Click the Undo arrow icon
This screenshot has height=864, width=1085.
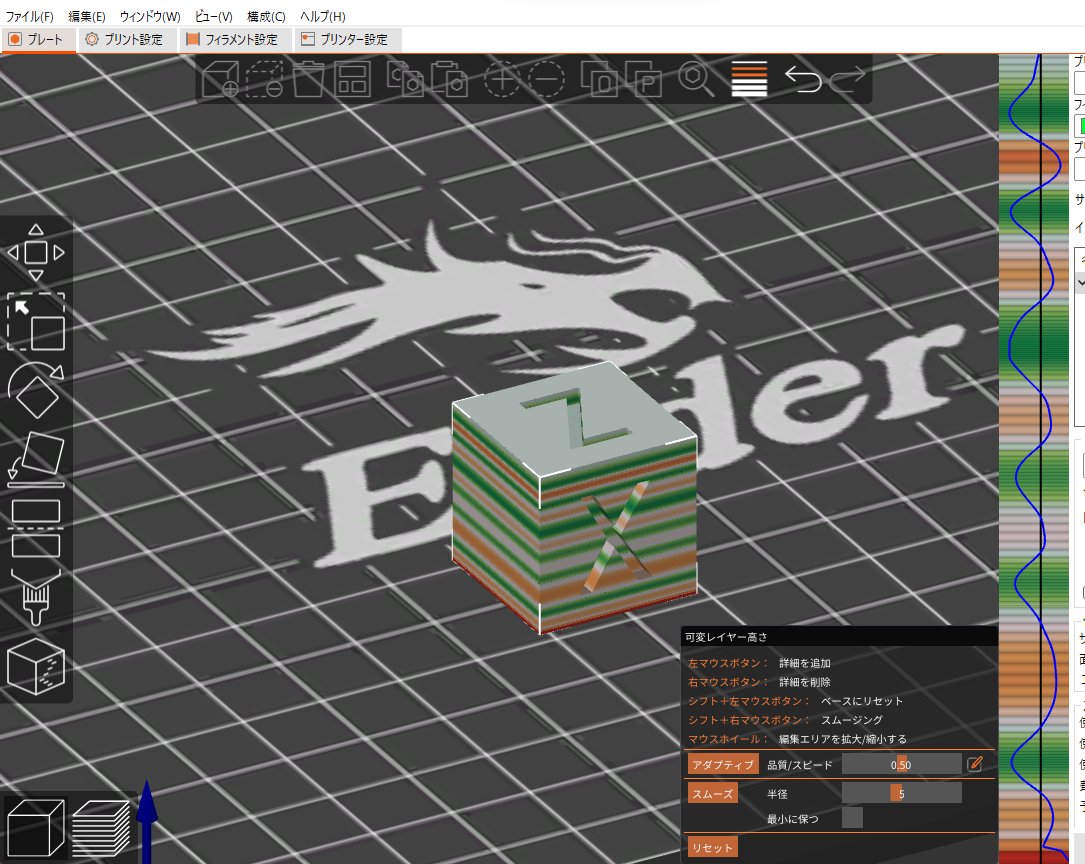coord(803,79)
